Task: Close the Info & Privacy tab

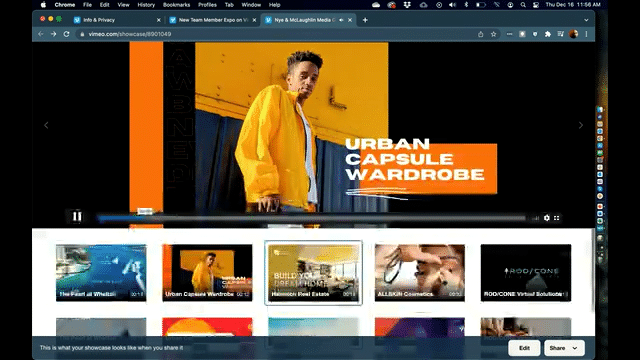Action: tap(159, 20)
